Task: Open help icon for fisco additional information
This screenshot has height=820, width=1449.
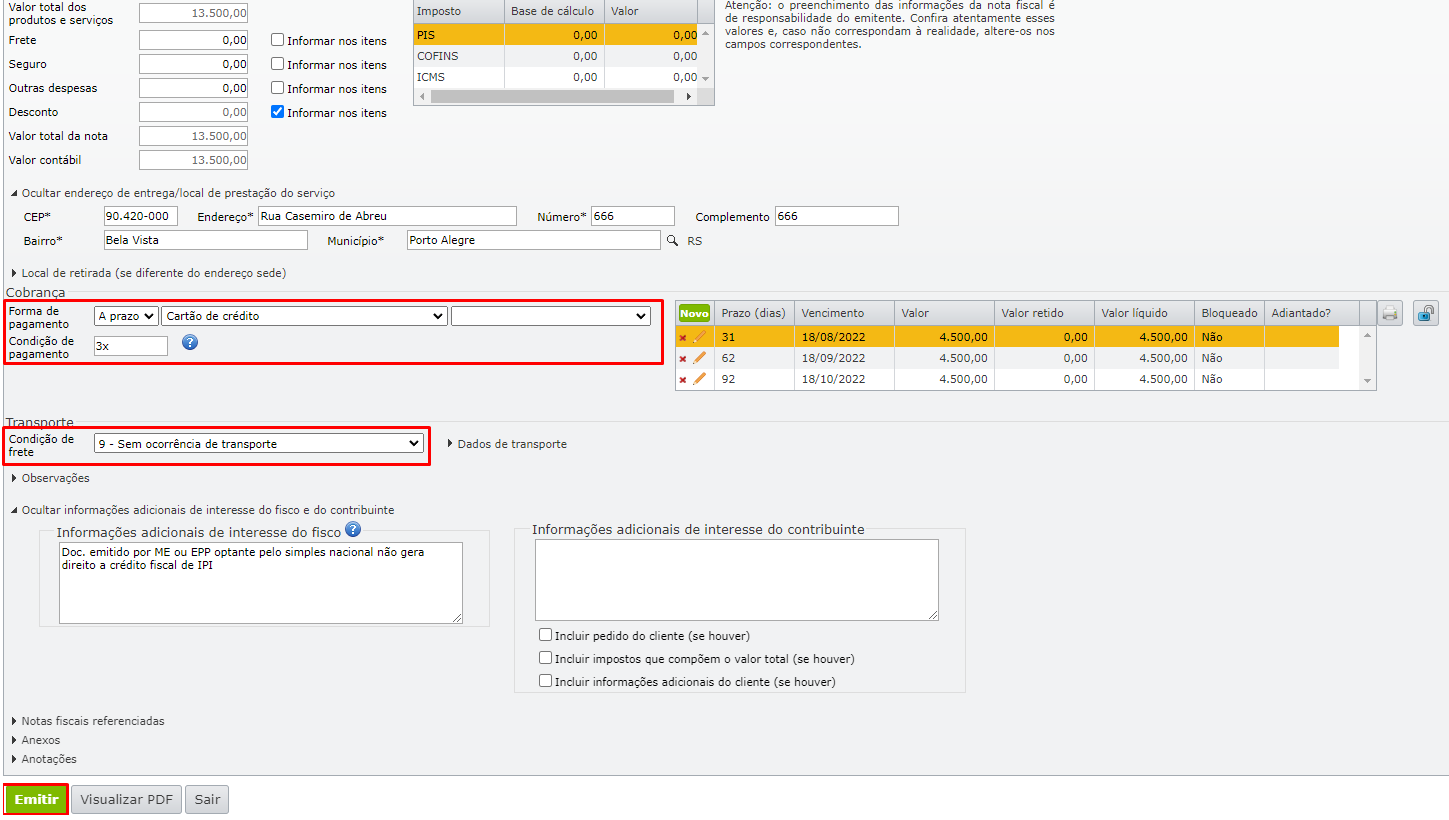Action: coord(352,530)
